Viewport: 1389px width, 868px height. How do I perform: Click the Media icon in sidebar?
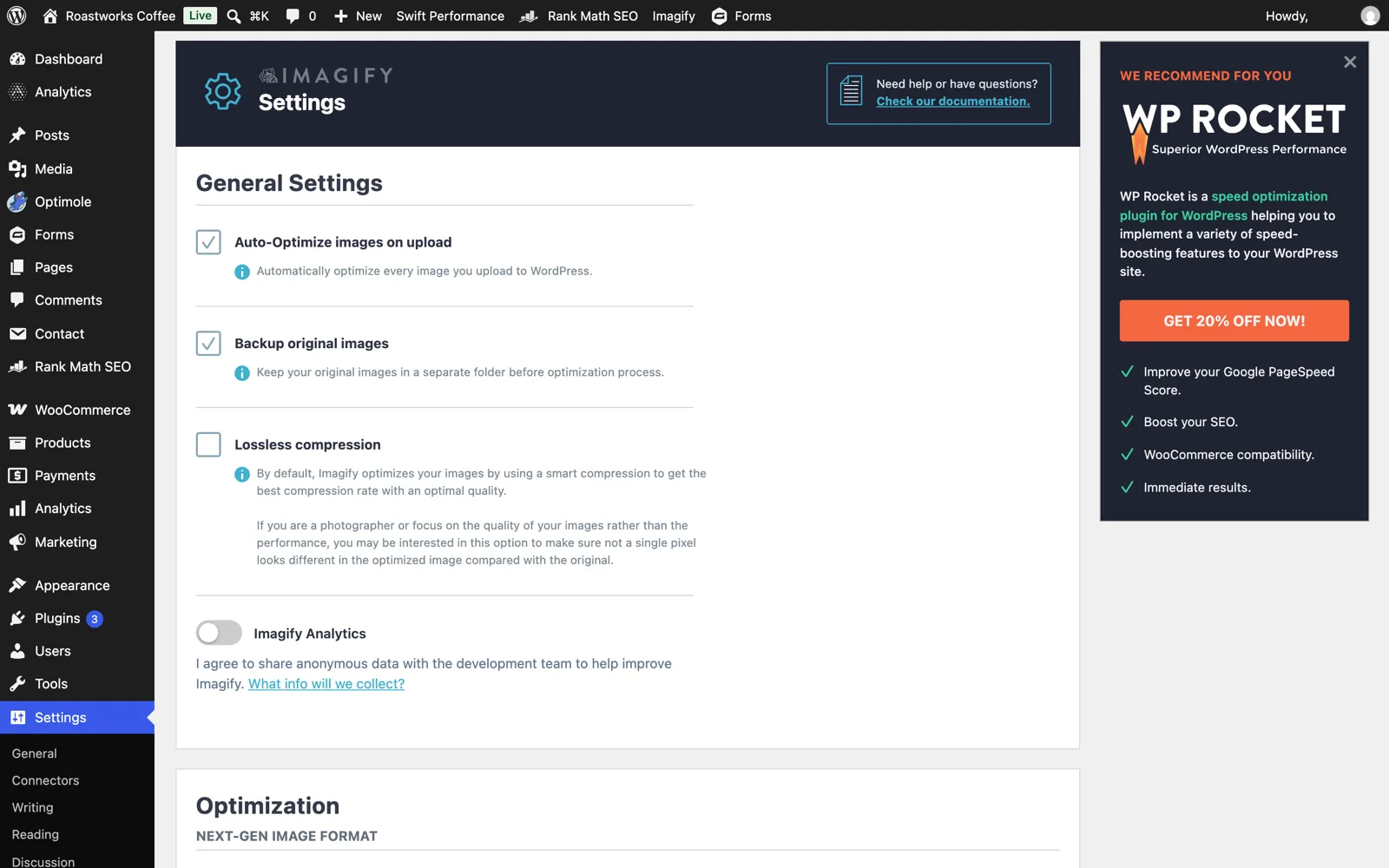coord(17,169)
